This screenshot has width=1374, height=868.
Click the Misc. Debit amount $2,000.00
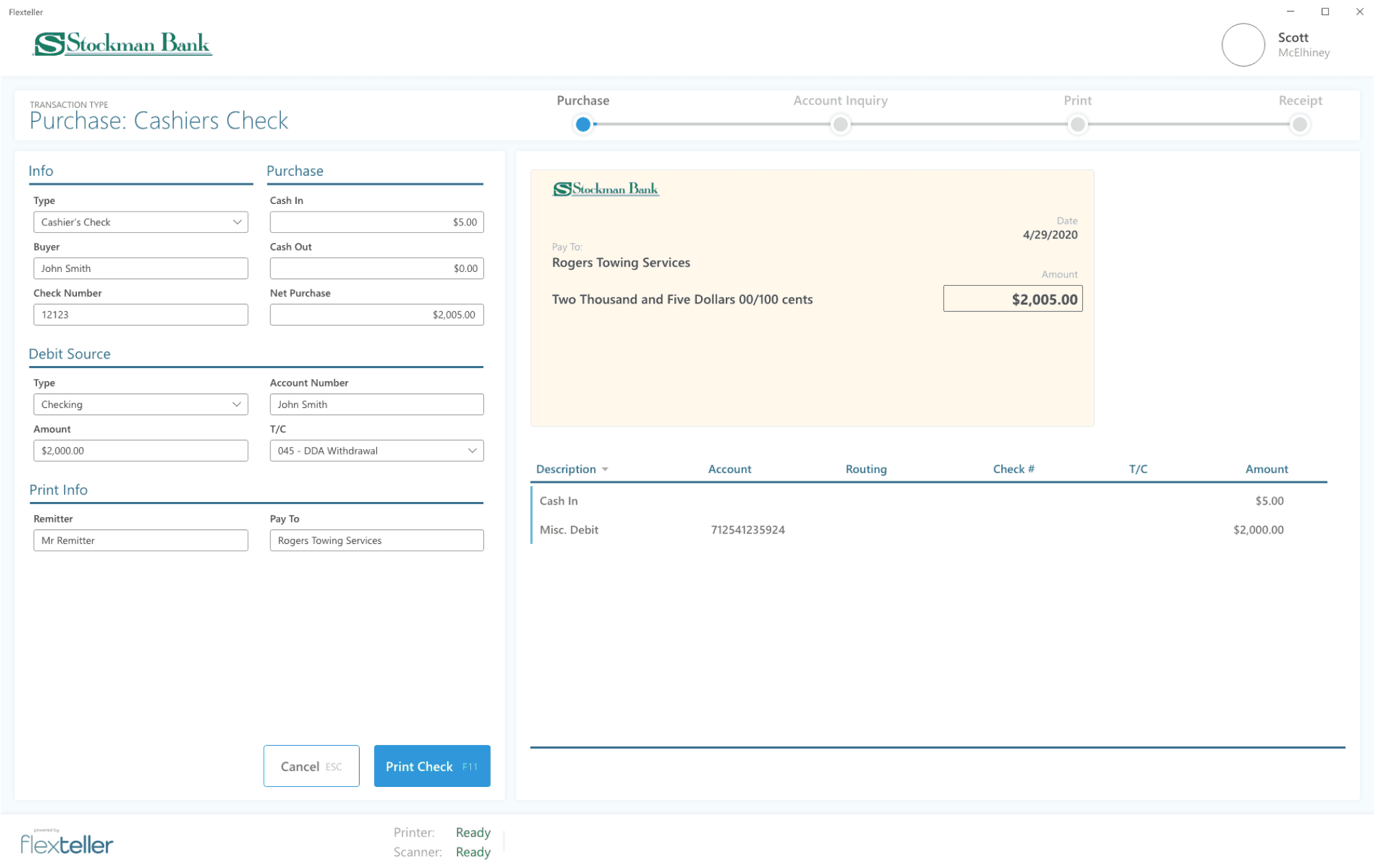[1258, 529]
